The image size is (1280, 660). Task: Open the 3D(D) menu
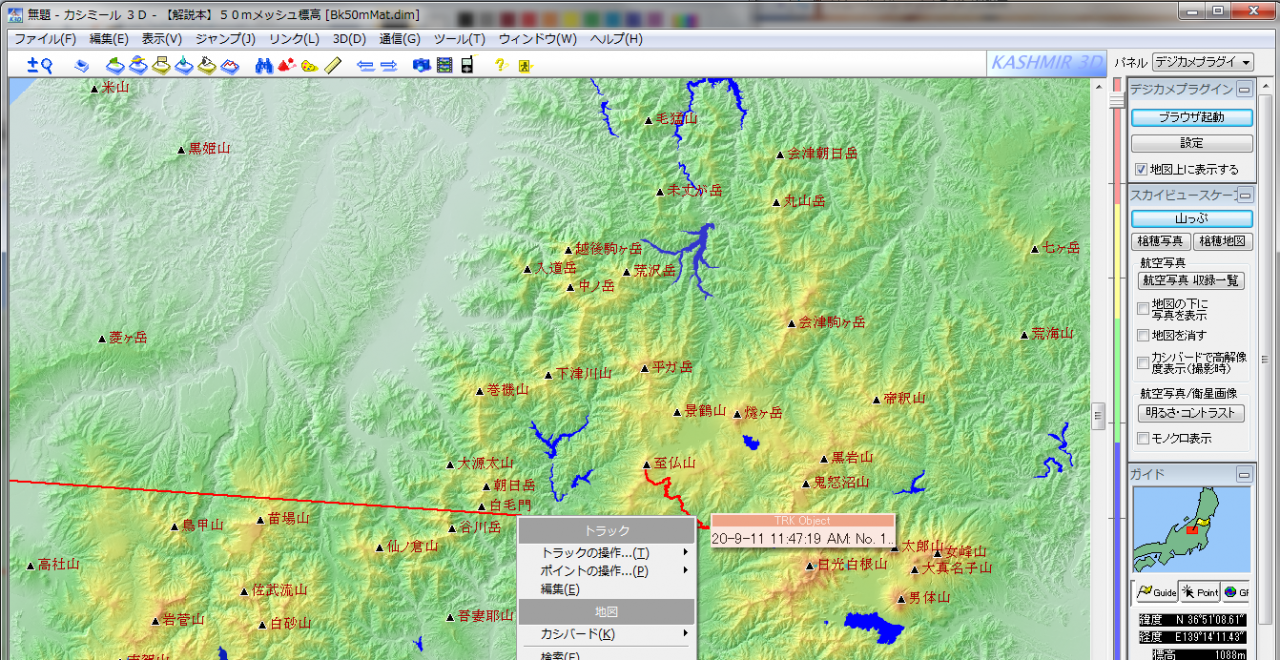[349, 39]
